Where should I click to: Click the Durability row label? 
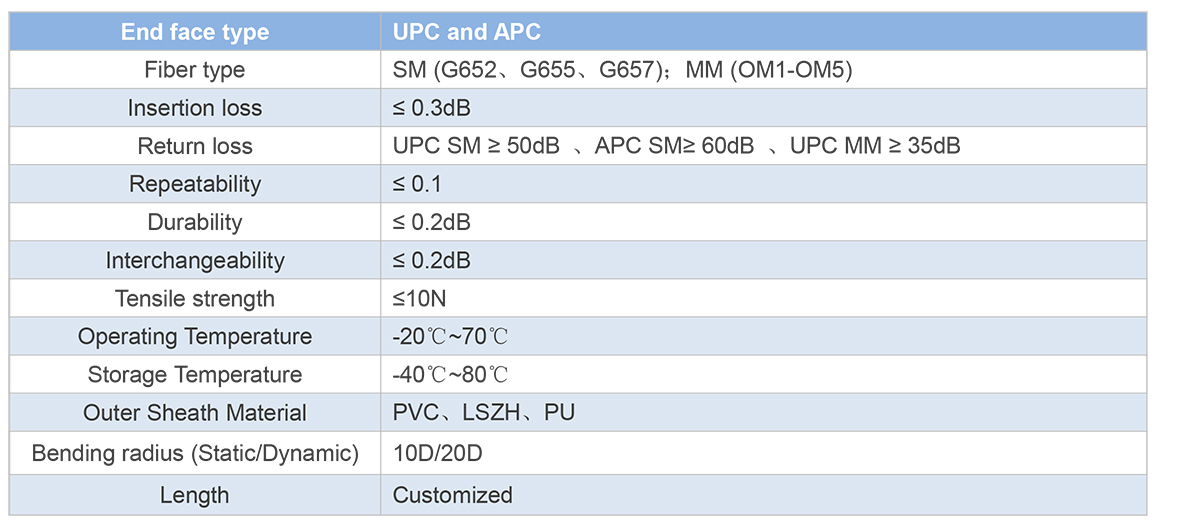click(195, 222)
